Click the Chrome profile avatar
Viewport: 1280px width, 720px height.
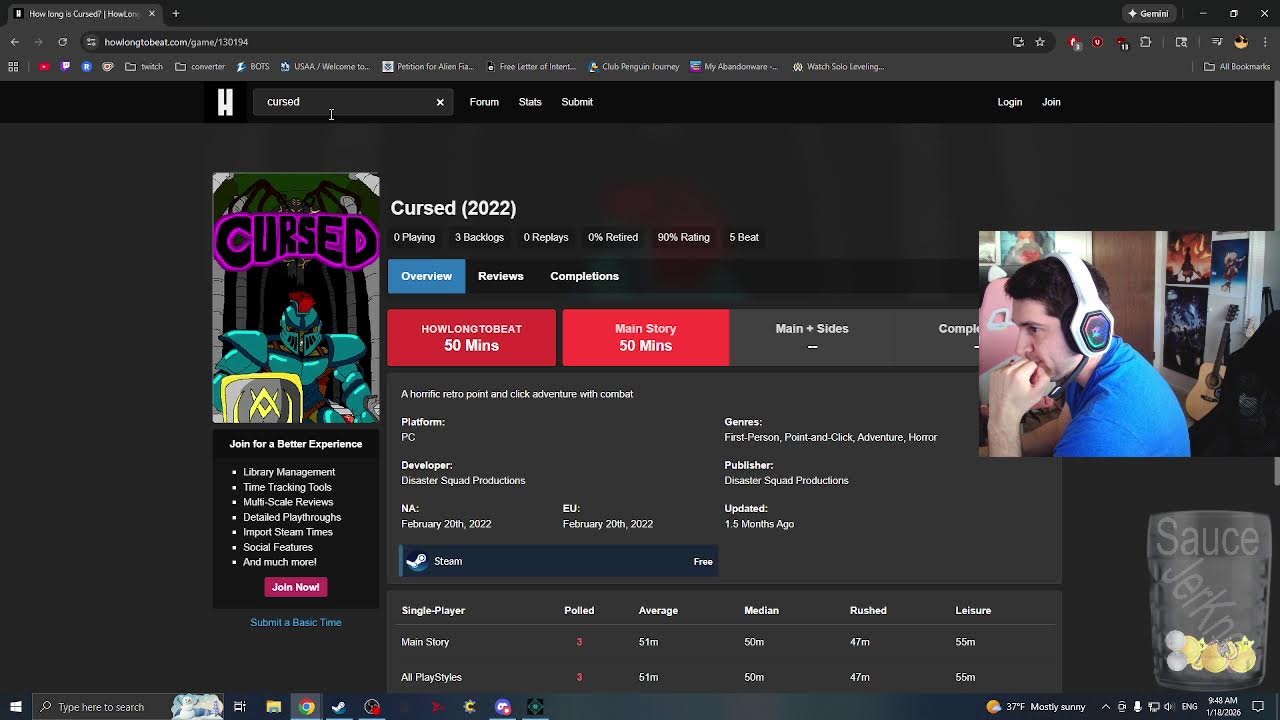(1241, 42)
